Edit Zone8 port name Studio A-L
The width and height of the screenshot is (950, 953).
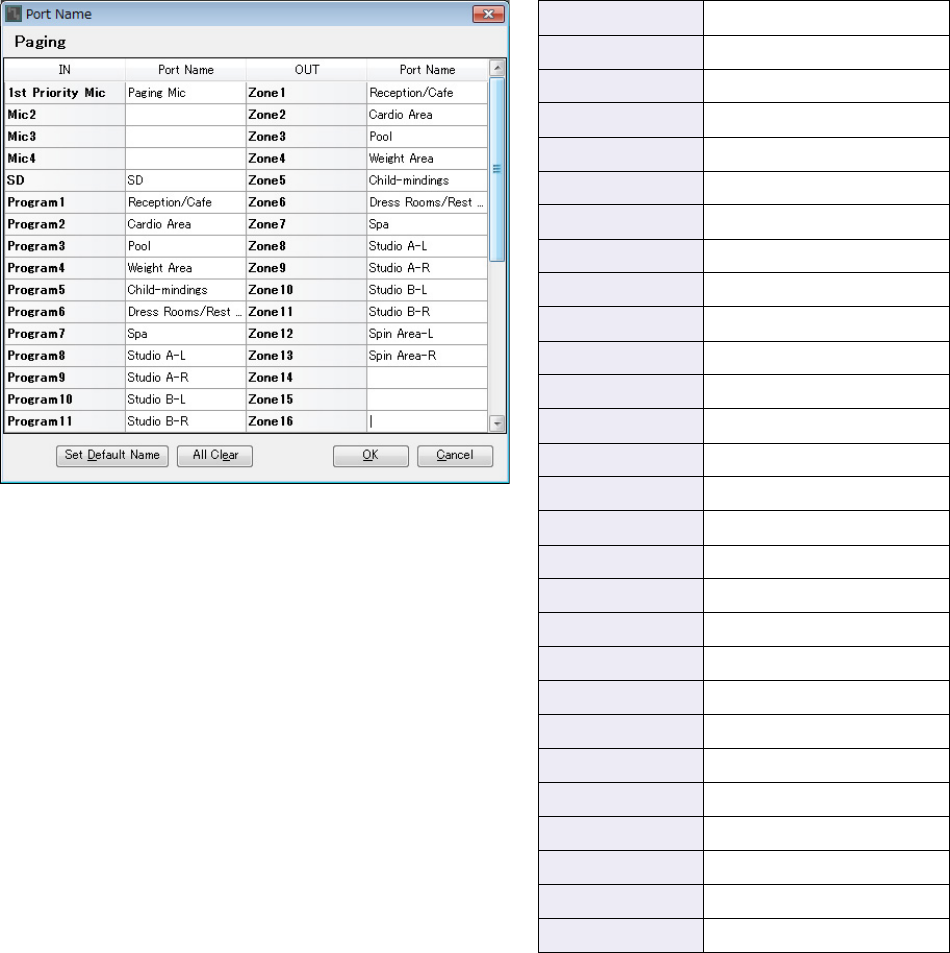pos(427,246)
